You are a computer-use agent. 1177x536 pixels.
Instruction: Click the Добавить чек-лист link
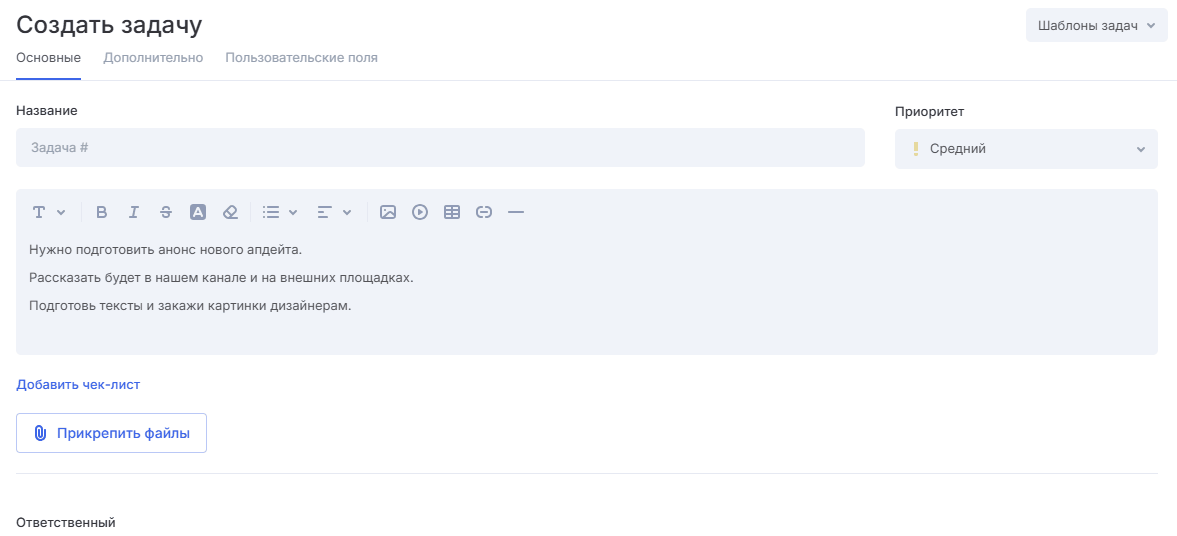click(x=78, y=384)
